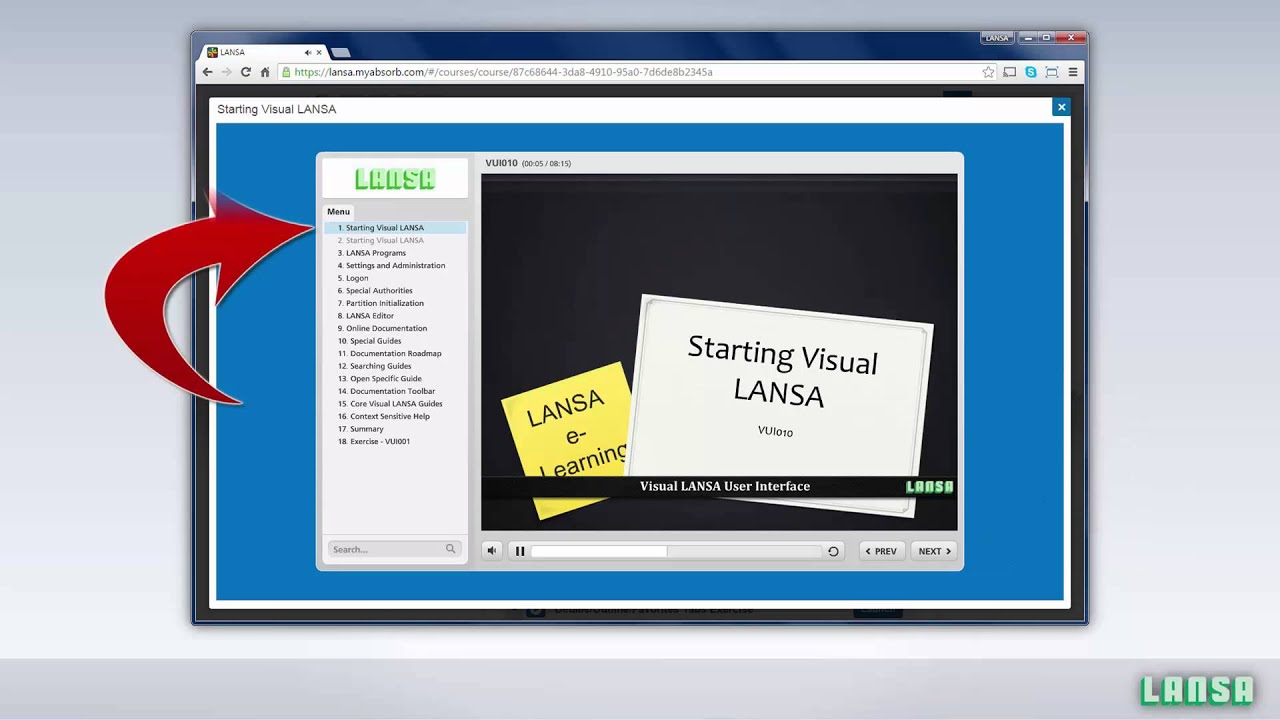1280x720 pixels.
Task: Bookmark this page with the star
Action: (x=988, y=72)
